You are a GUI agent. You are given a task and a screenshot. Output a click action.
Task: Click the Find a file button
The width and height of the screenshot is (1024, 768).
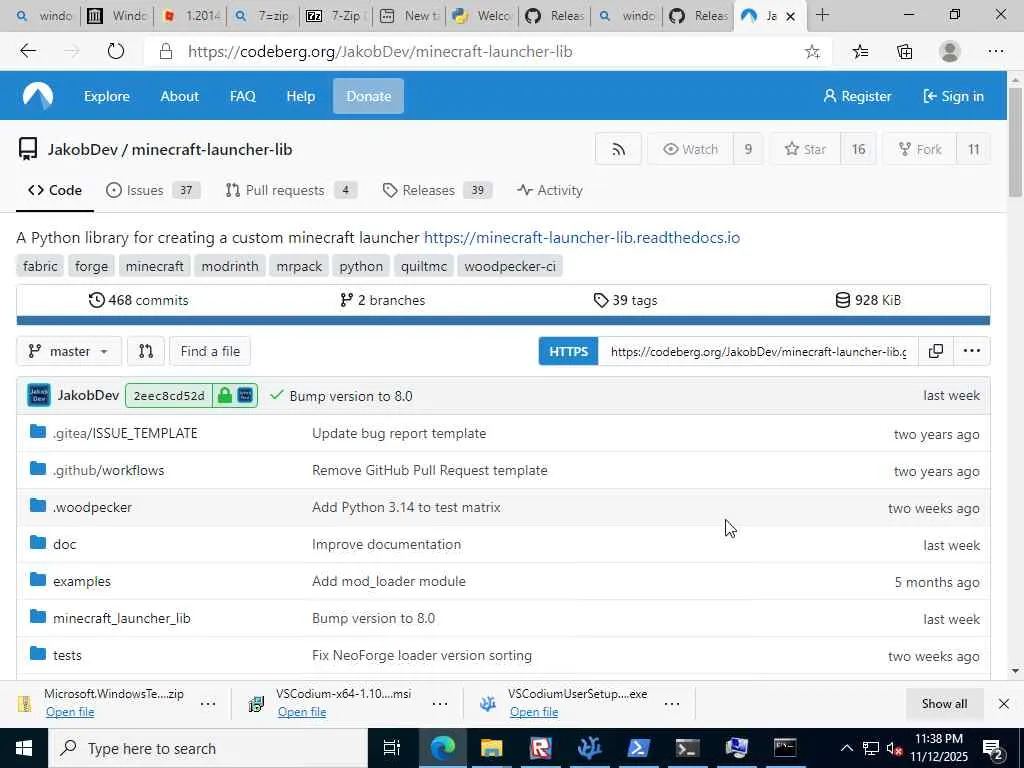point(210,351)
